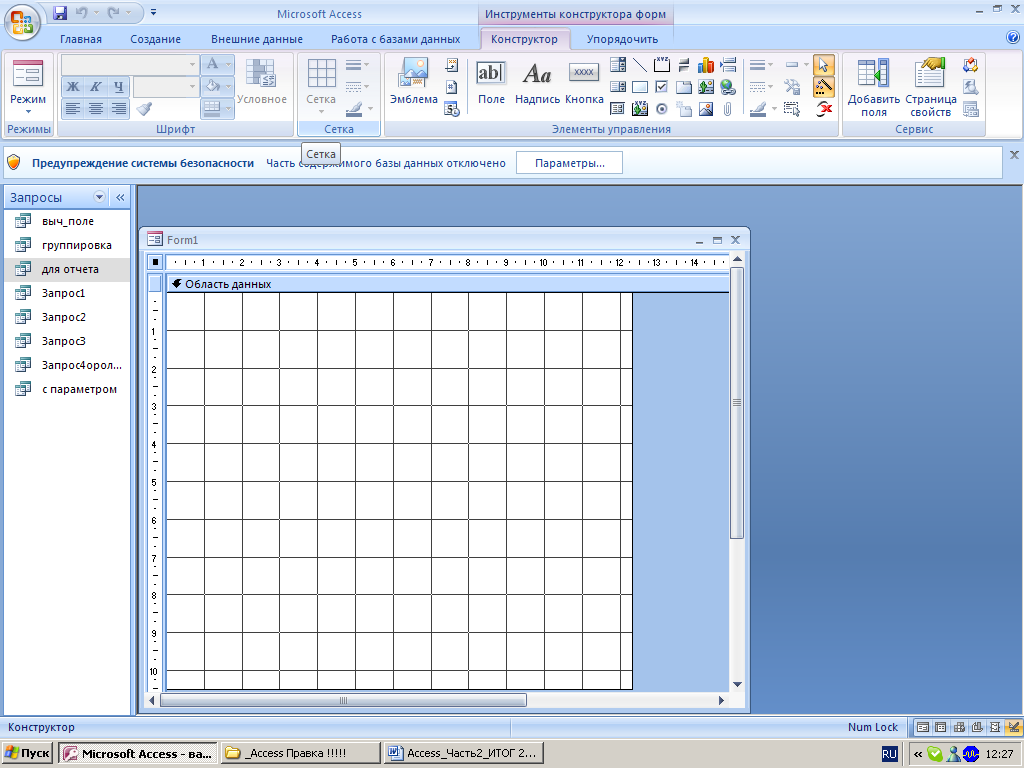The height and width of the screenshot is (768, 1024).
Task: Select the Поле text box control
Action: (x=491, y=81)
